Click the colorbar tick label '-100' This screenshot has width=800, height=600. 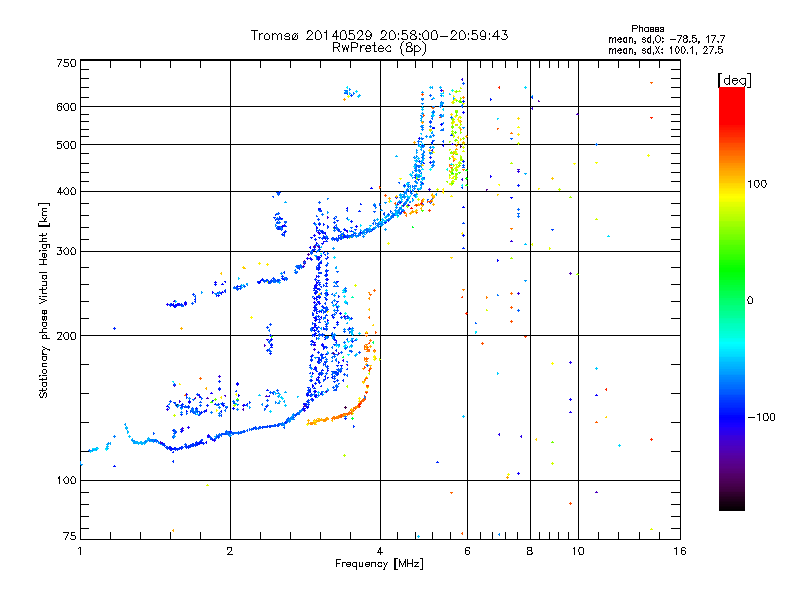tap(761, 417)
